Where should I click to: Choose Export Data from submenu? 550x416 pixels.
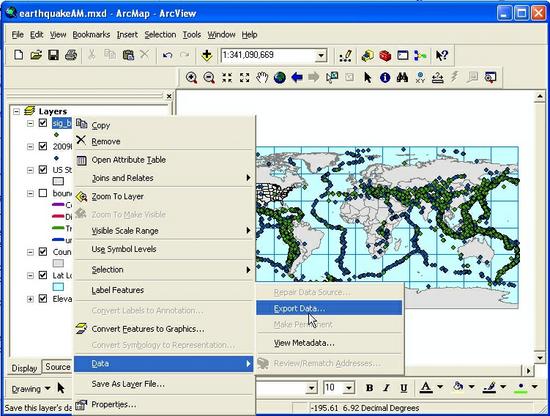point(329,308)
